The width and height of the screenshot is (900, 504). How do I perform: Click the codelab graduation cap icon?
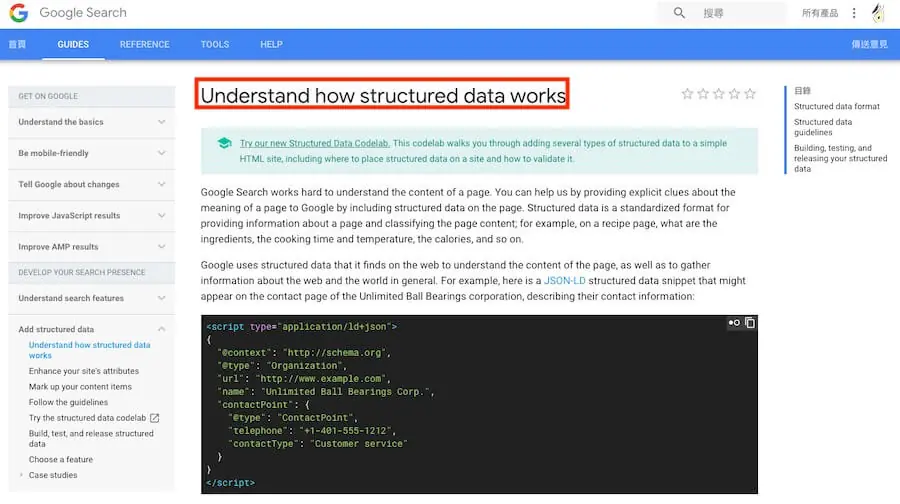tap(224, 143)
